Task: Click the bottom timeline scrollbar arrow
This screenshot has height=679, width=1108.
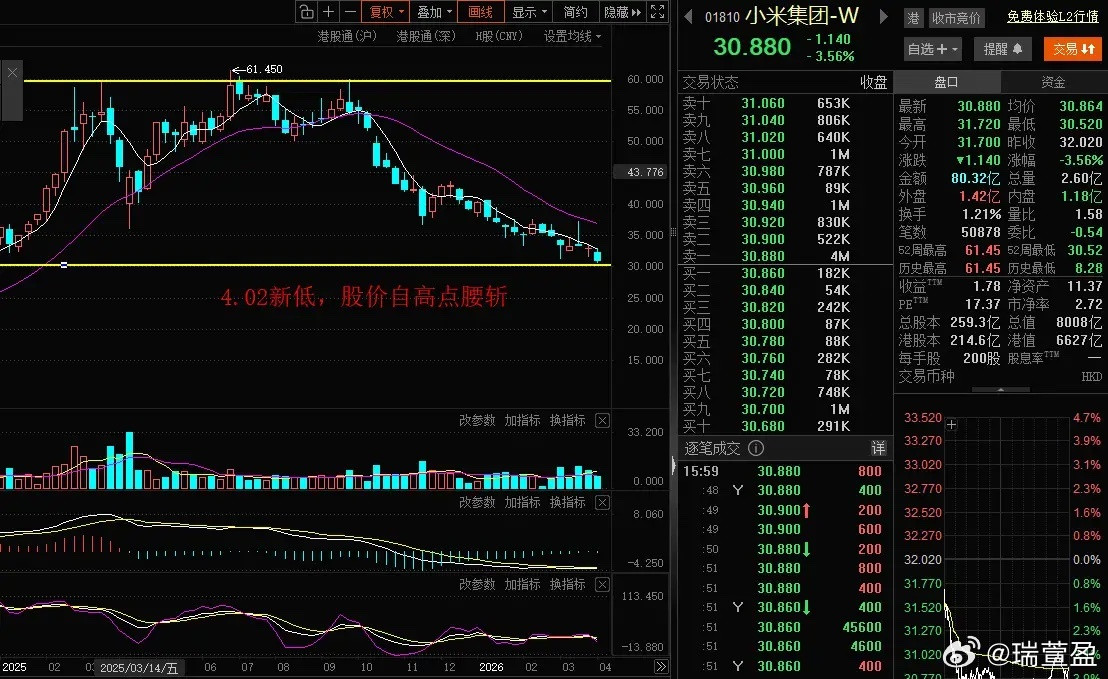Action: pyautogui.click(x=663, y=666)
